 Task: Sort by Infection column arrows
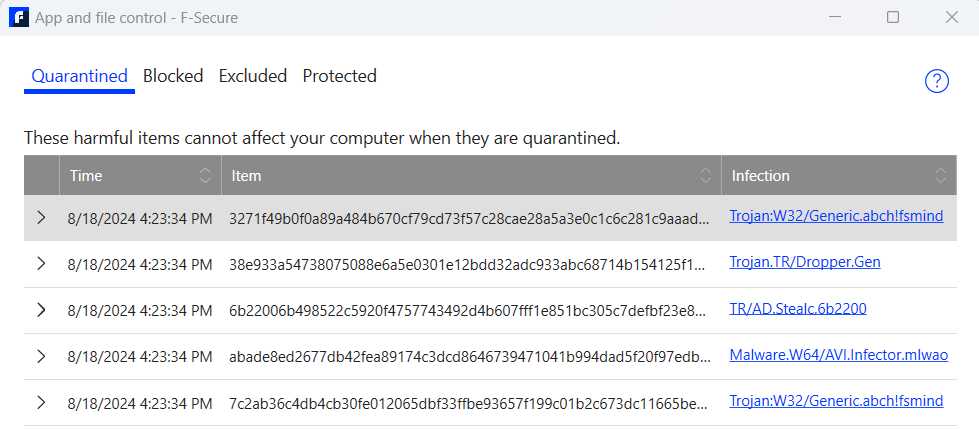[x=940, y=175]
